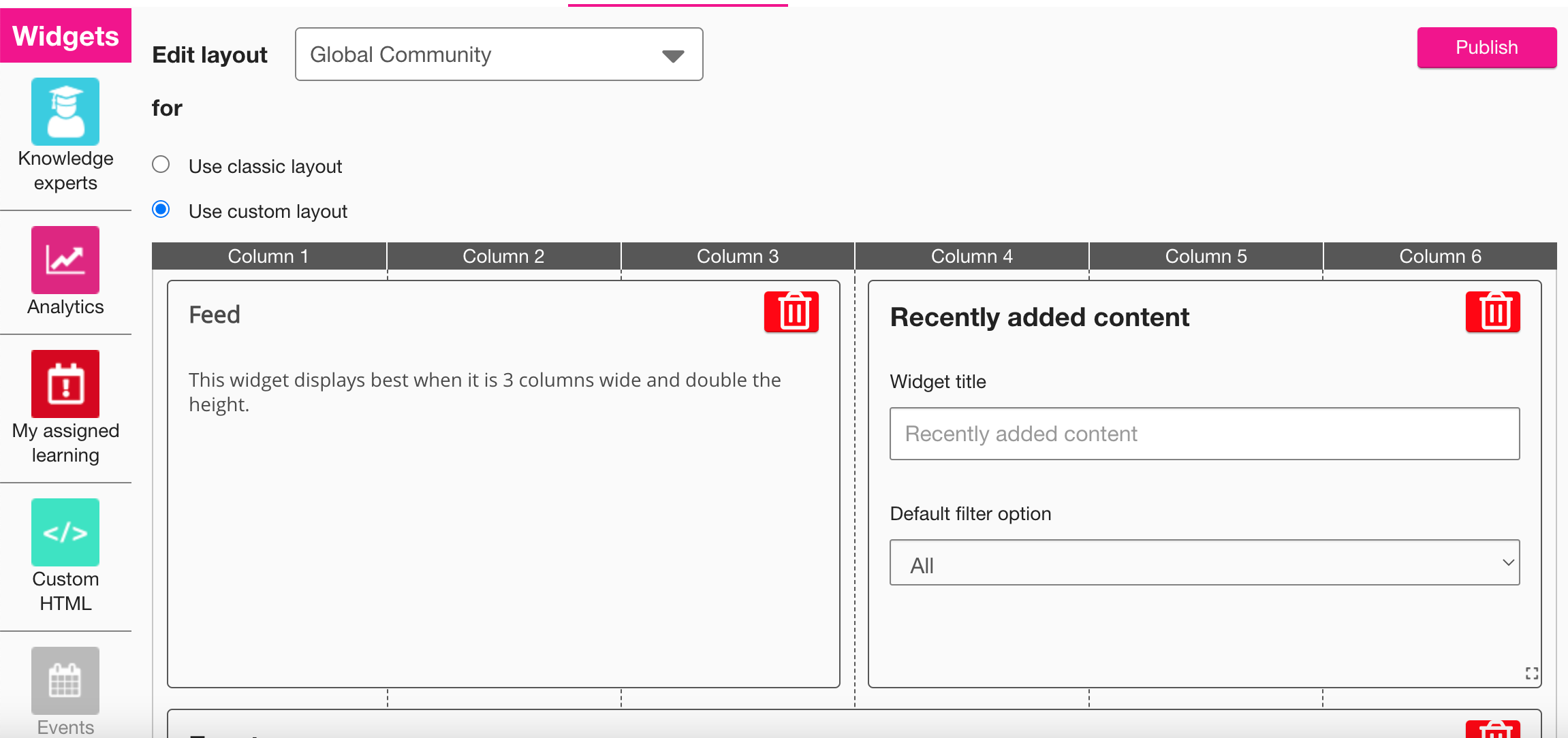This screenshot has width=1568, height=738.
Task: Expand the Default filter option dropdown
Action: point(1204,563)
